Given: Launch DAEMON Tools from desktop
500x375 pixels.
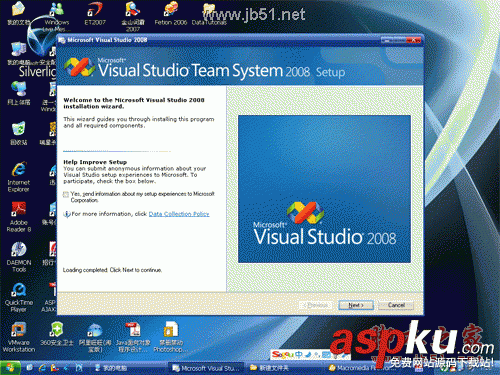Looking at the screenshot, I should pyautogui.click(x=19, y=257).
